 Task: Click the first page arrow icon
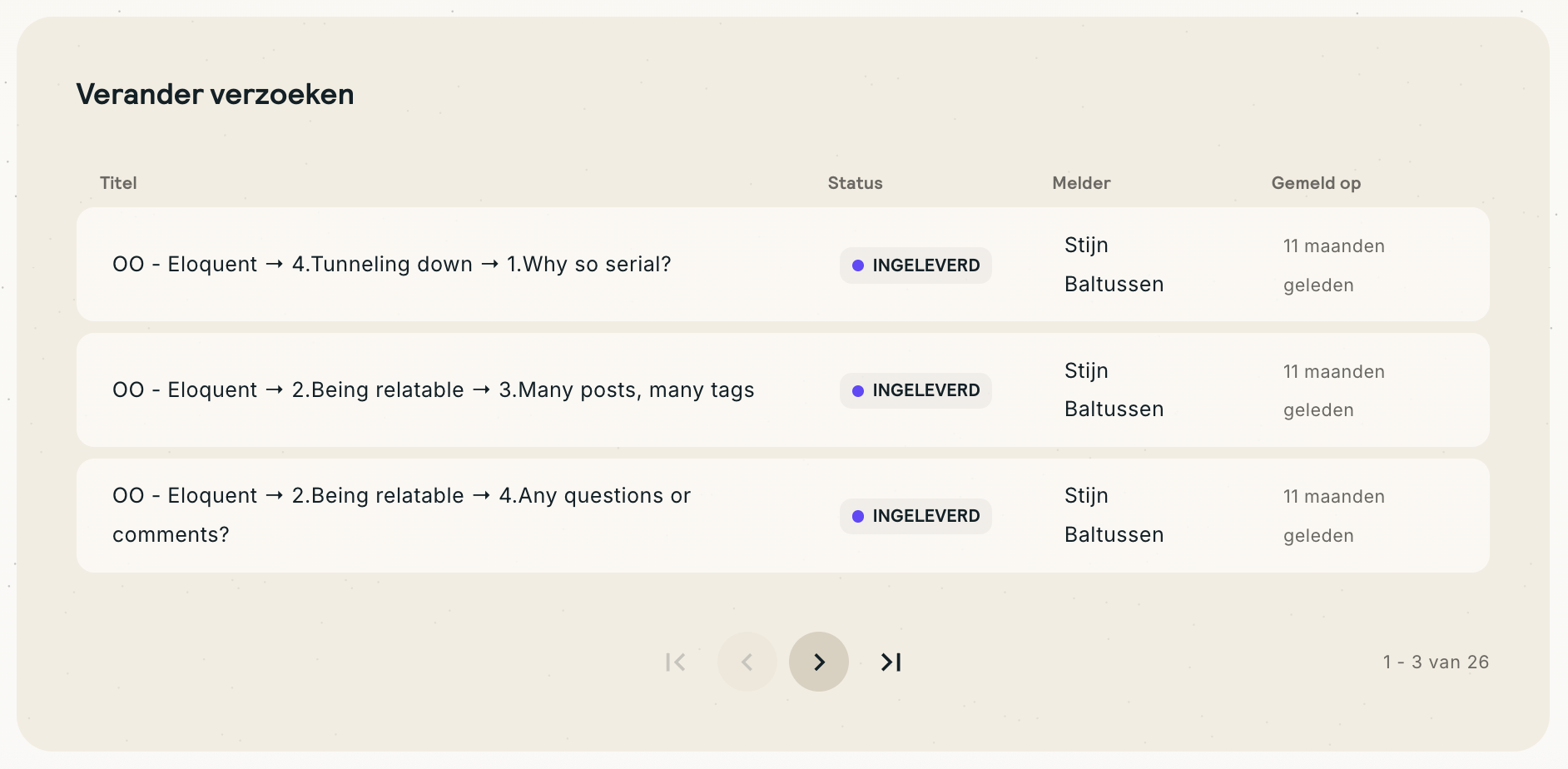pos(675,662)
